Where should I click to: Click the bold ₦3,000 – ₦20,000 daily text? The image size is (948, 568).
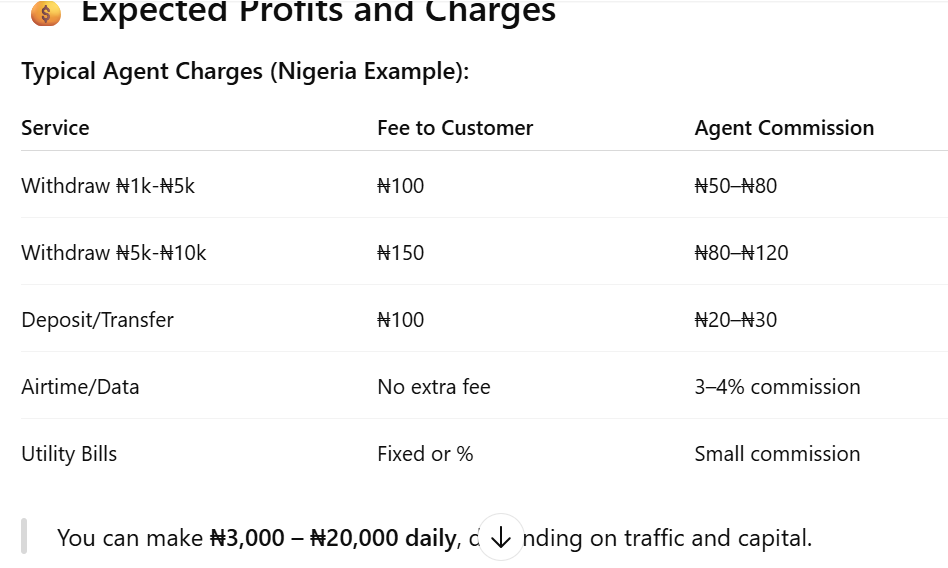[x=333, y=538]
